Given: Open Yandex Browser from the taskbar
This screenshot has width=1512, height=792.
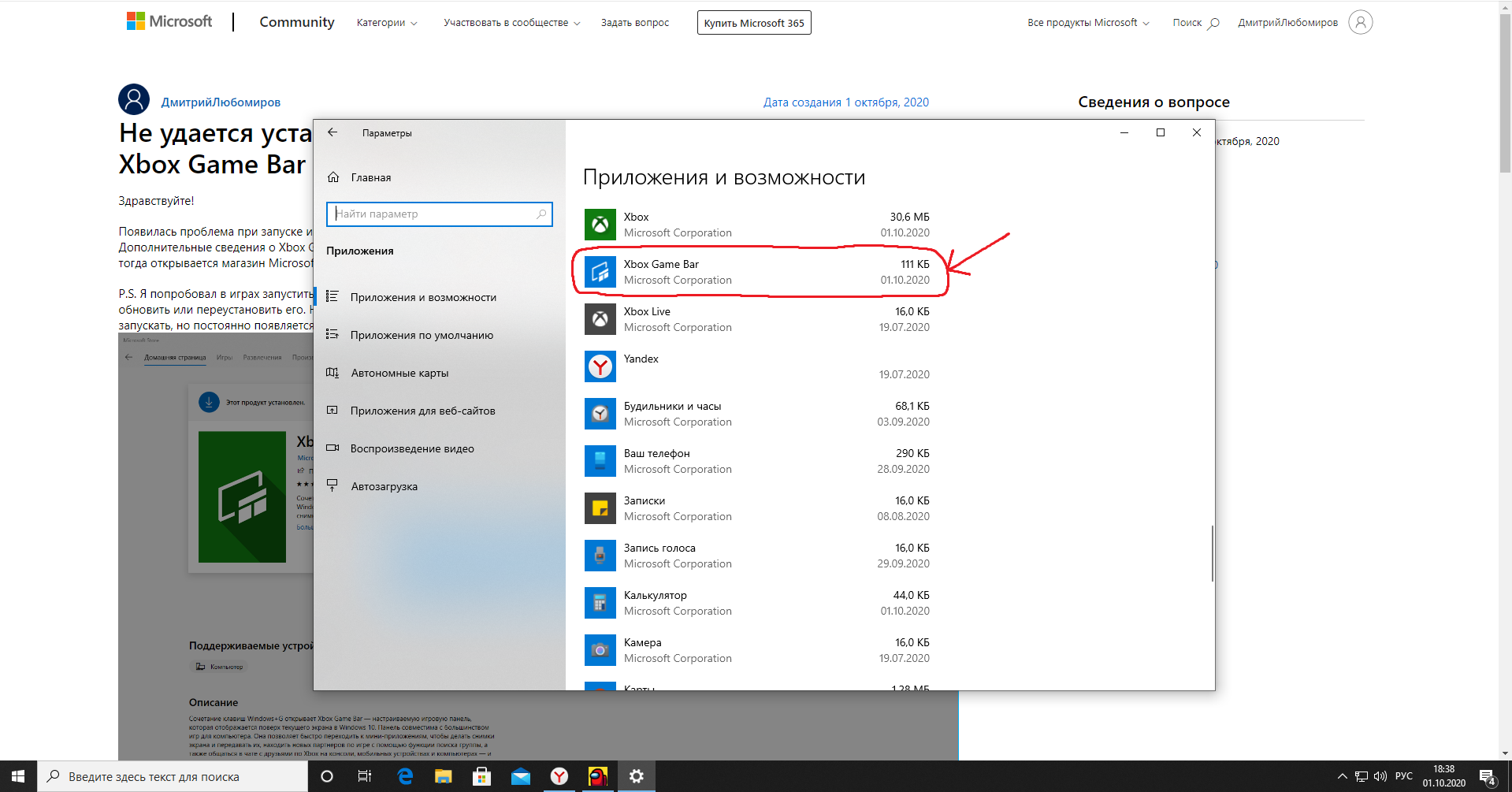Looking at the screenshot, I should coord(559,776).
